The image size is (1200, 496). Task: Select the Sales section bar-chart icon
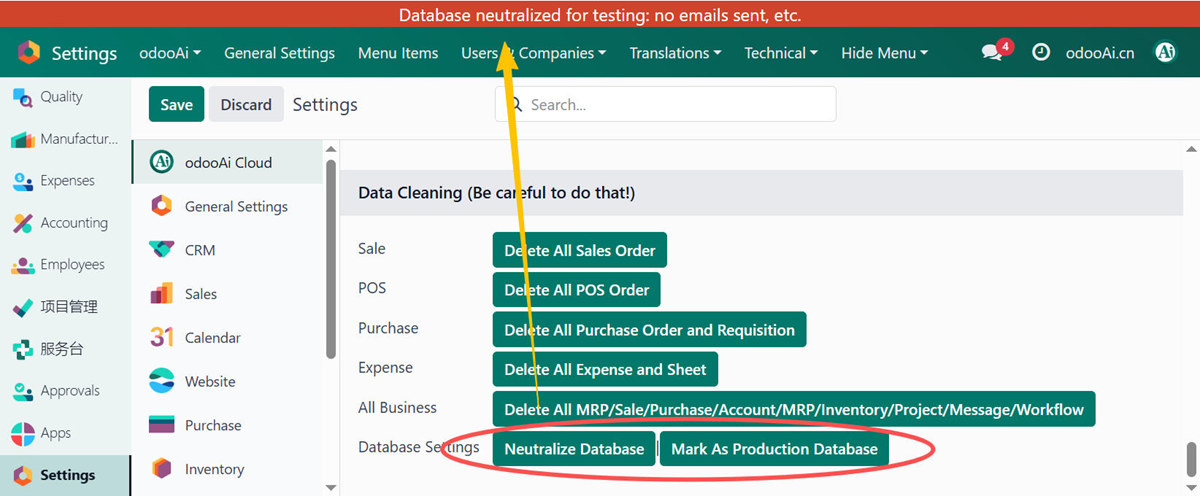[161, 294]
